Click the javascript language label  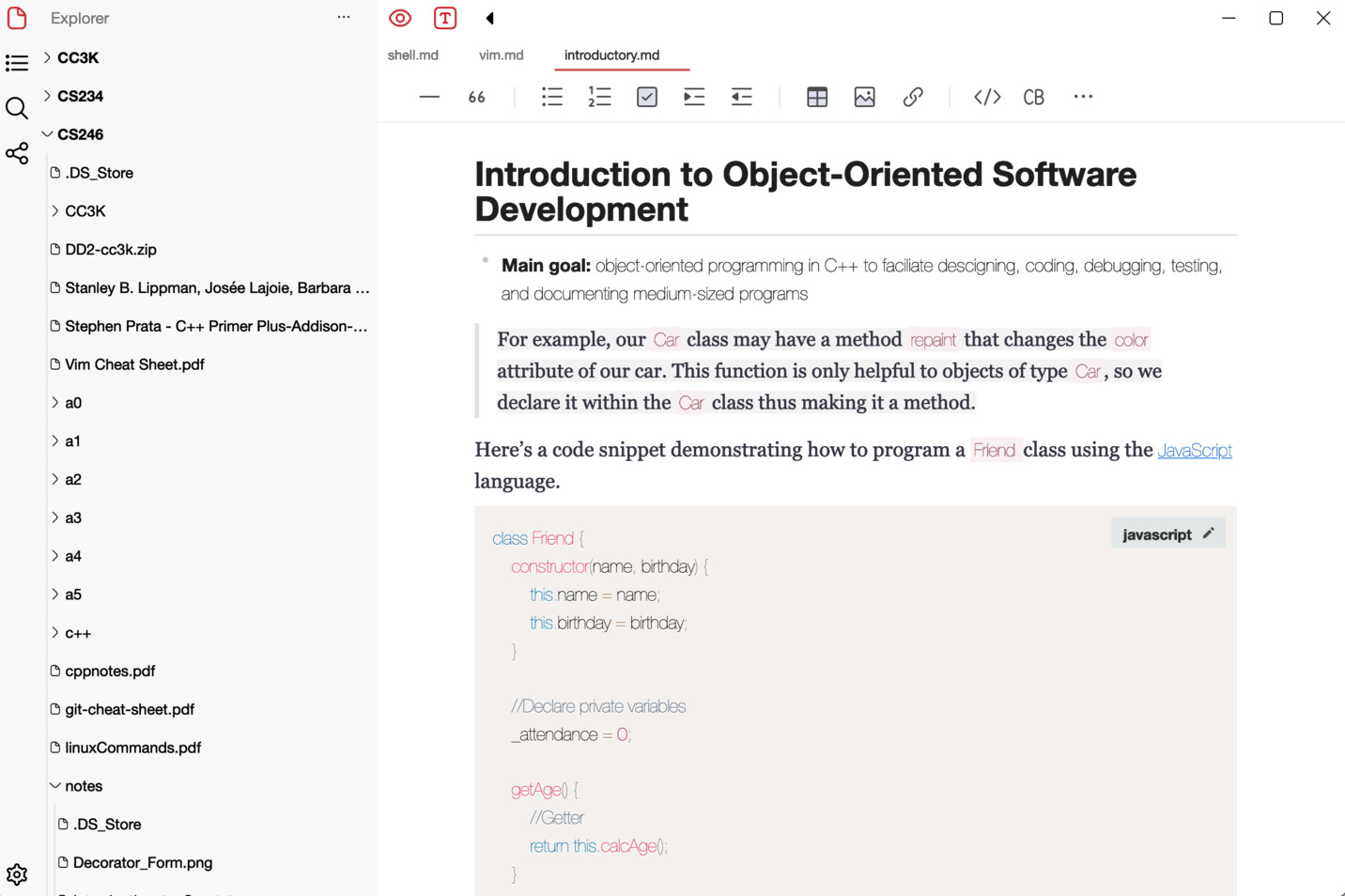click(x=1156, y=534)
